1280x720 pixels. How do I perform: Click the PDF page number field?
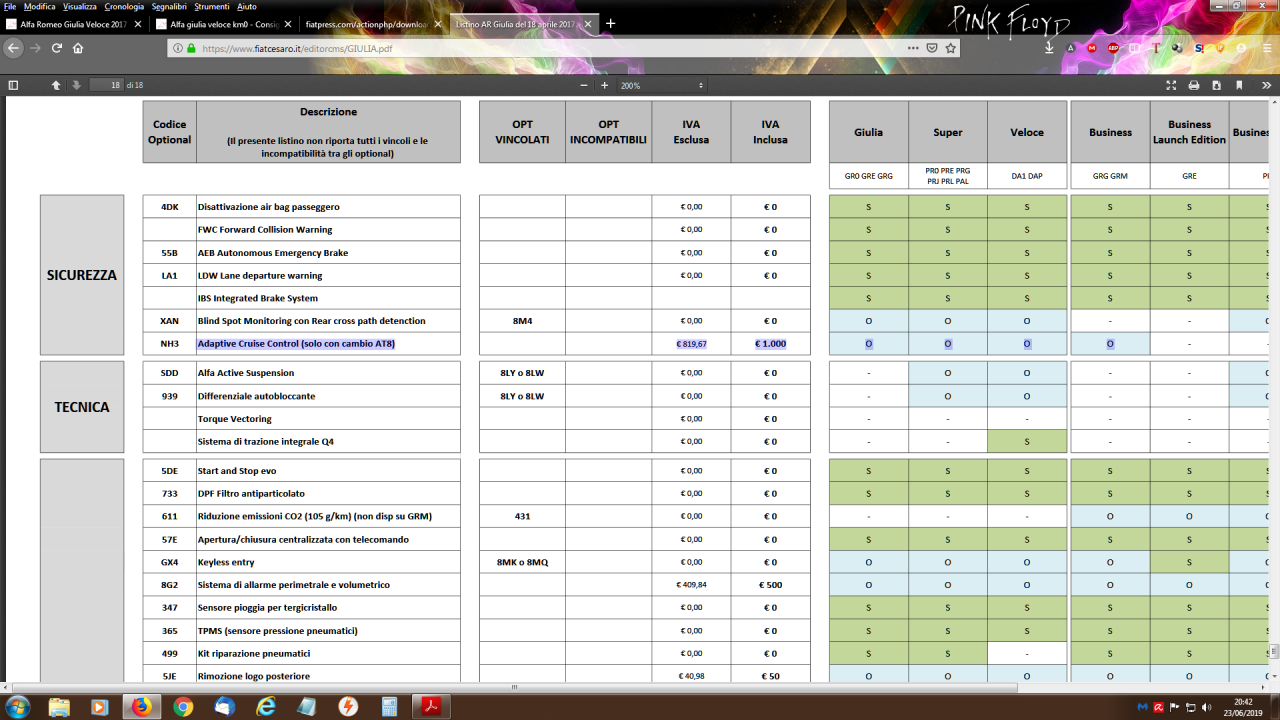pyautogui.click(x=105, y=85)
